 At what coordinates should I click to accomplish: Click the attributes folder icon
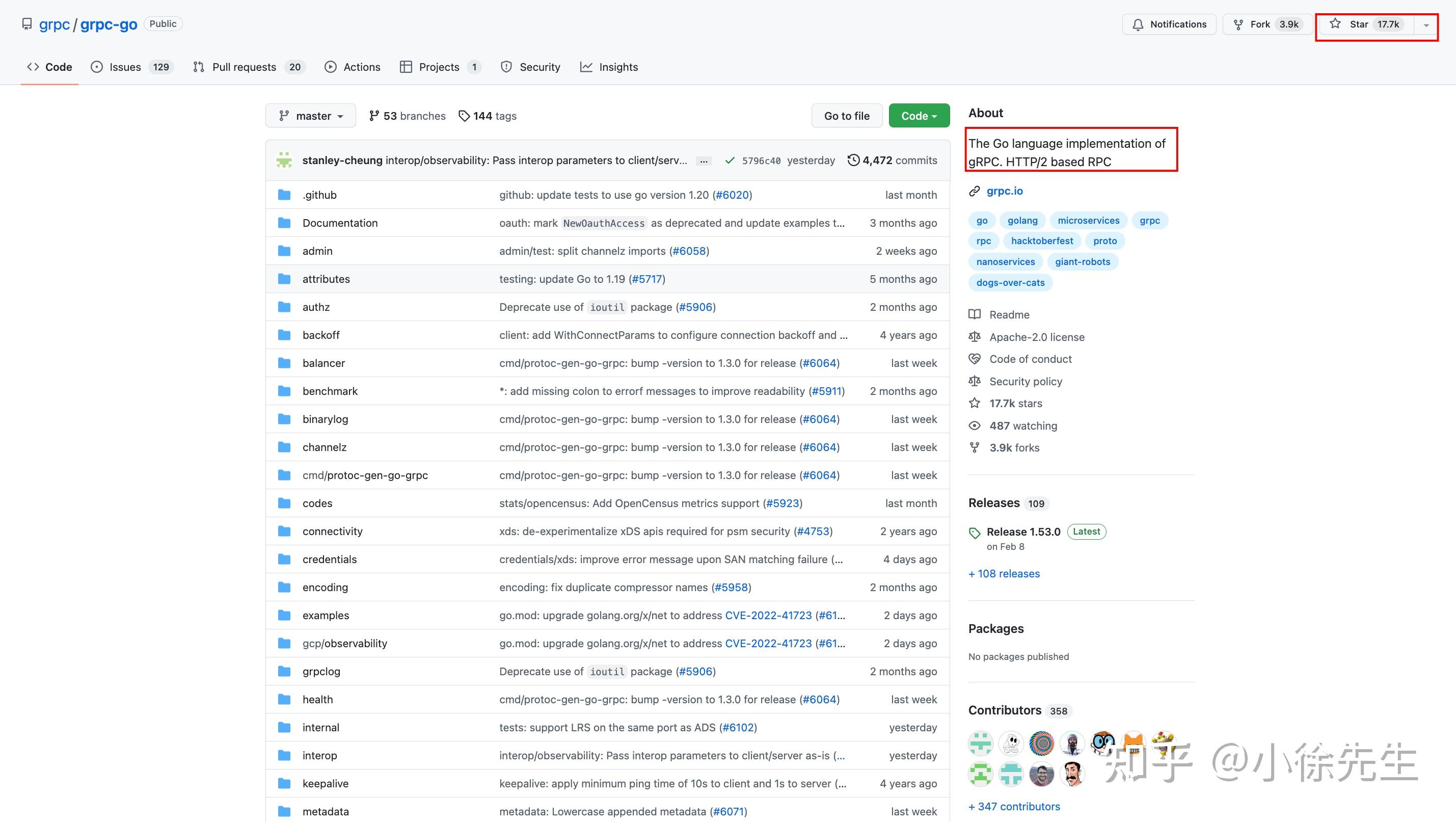tap(284, 279)
